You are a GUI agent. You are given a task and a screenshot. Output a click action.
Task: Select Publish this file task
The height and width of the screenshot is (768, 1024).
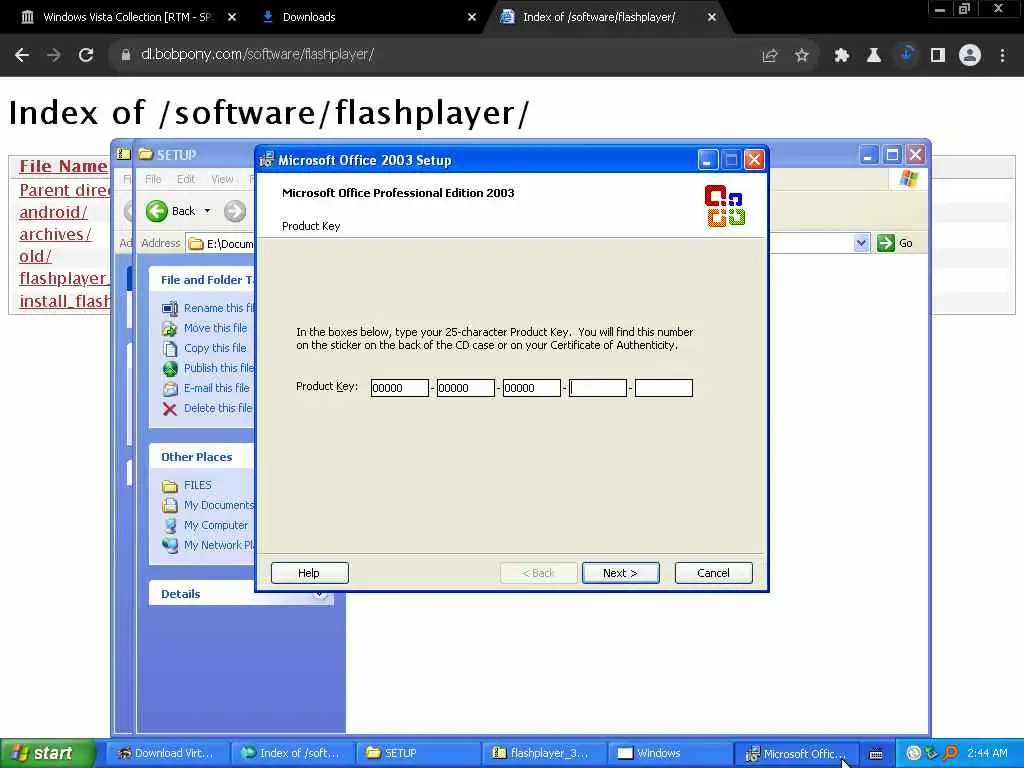point(219,368)
